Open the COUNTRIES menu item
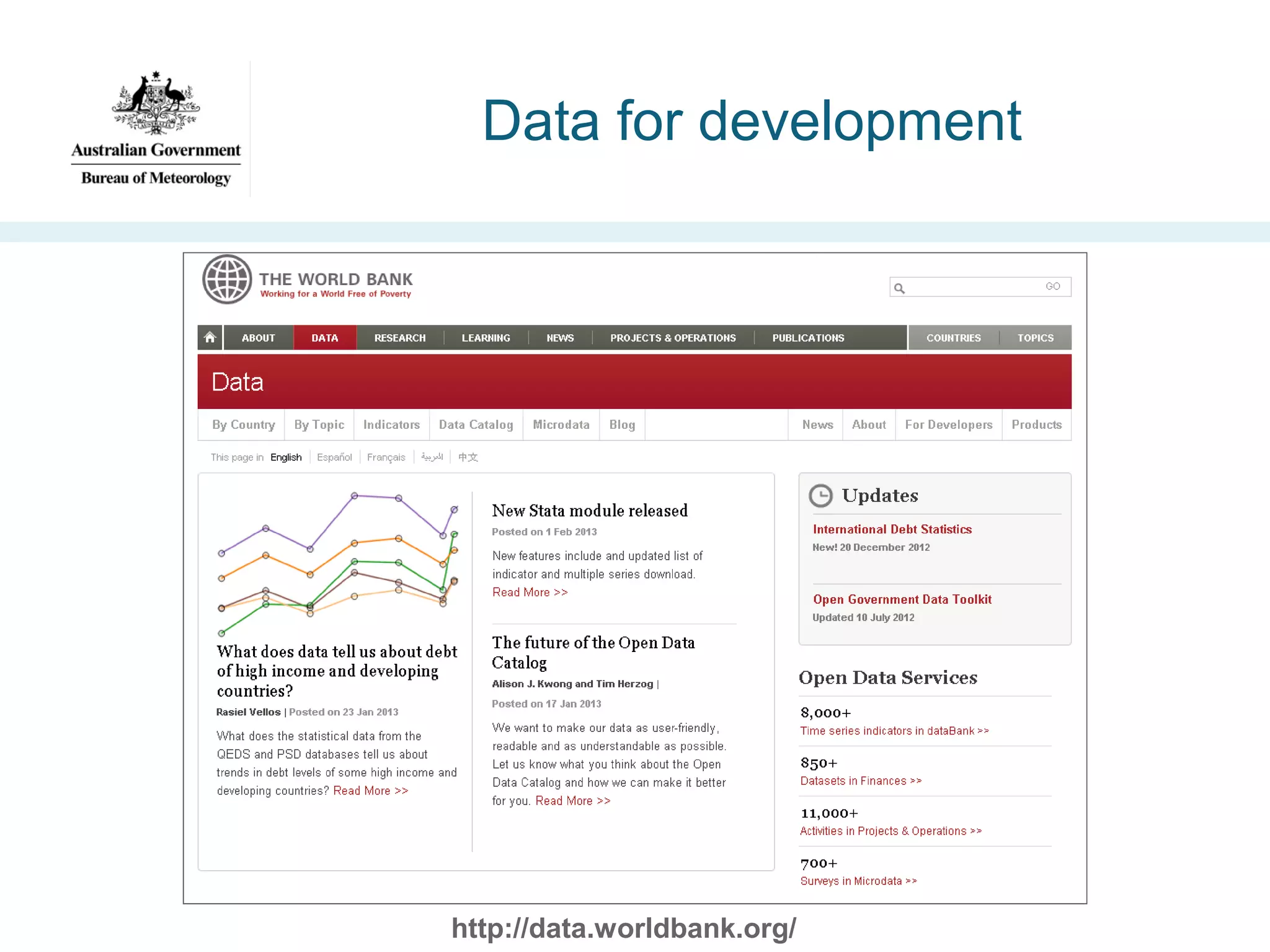 (954, 338)
